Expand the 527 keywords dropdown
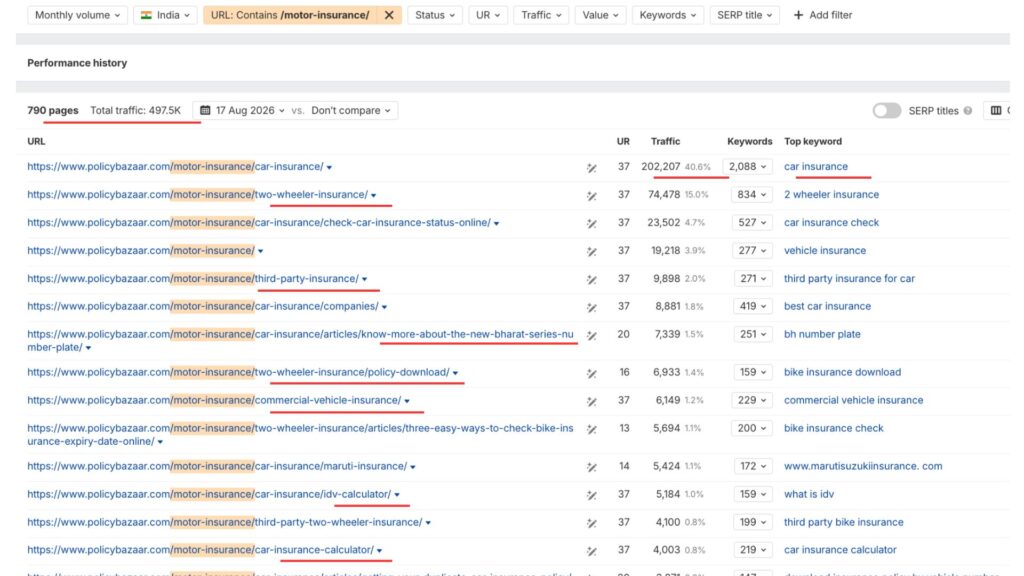1024x576 pixels. pyautogui.click(x=752, y=223)
